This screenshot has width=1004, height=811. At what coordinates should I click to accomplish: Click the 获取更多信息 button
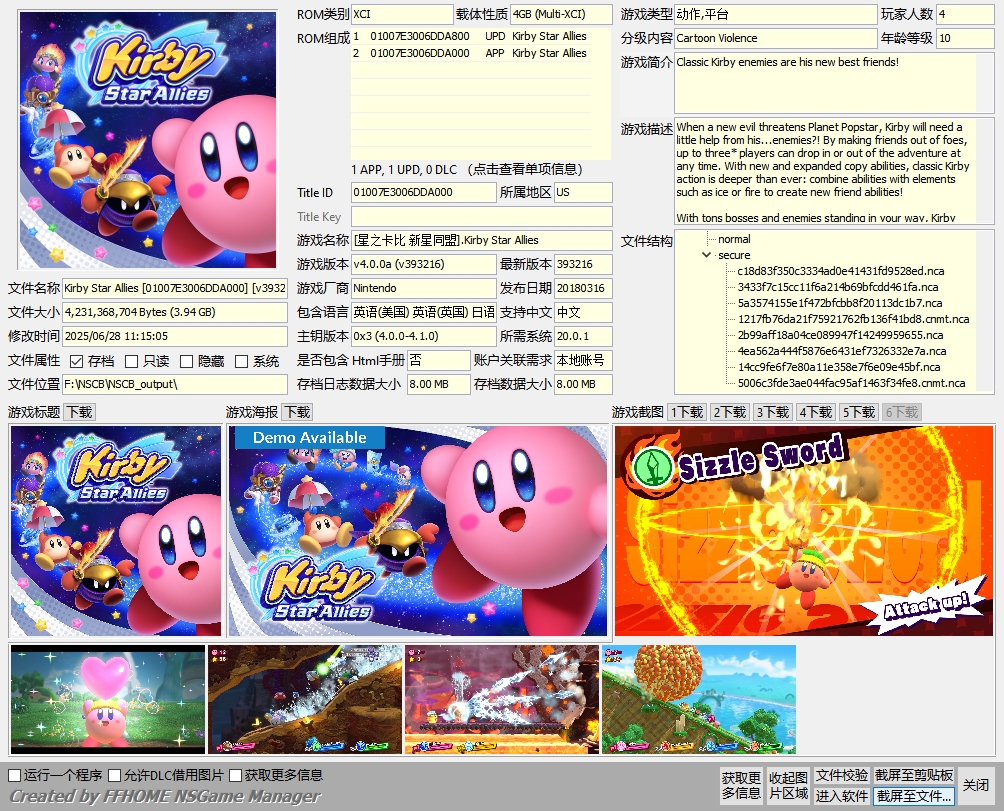coord(741,785)
